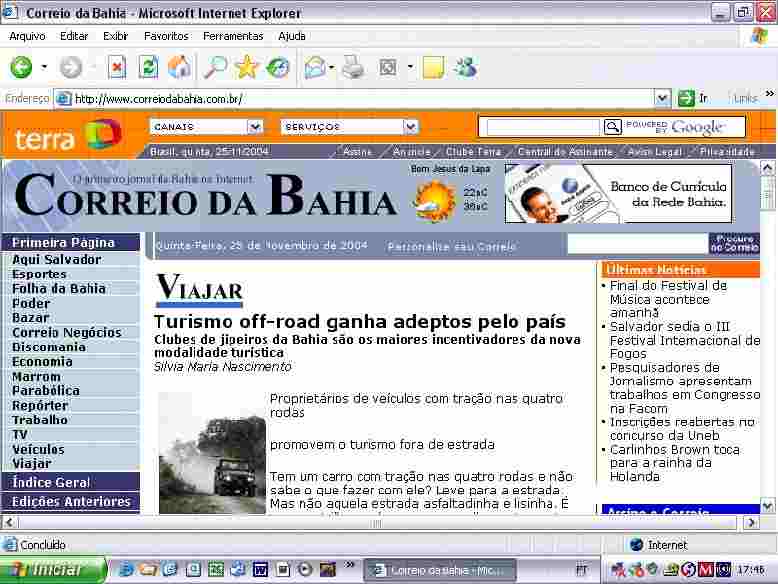Click the IE Back button

[x=21, y=67]
